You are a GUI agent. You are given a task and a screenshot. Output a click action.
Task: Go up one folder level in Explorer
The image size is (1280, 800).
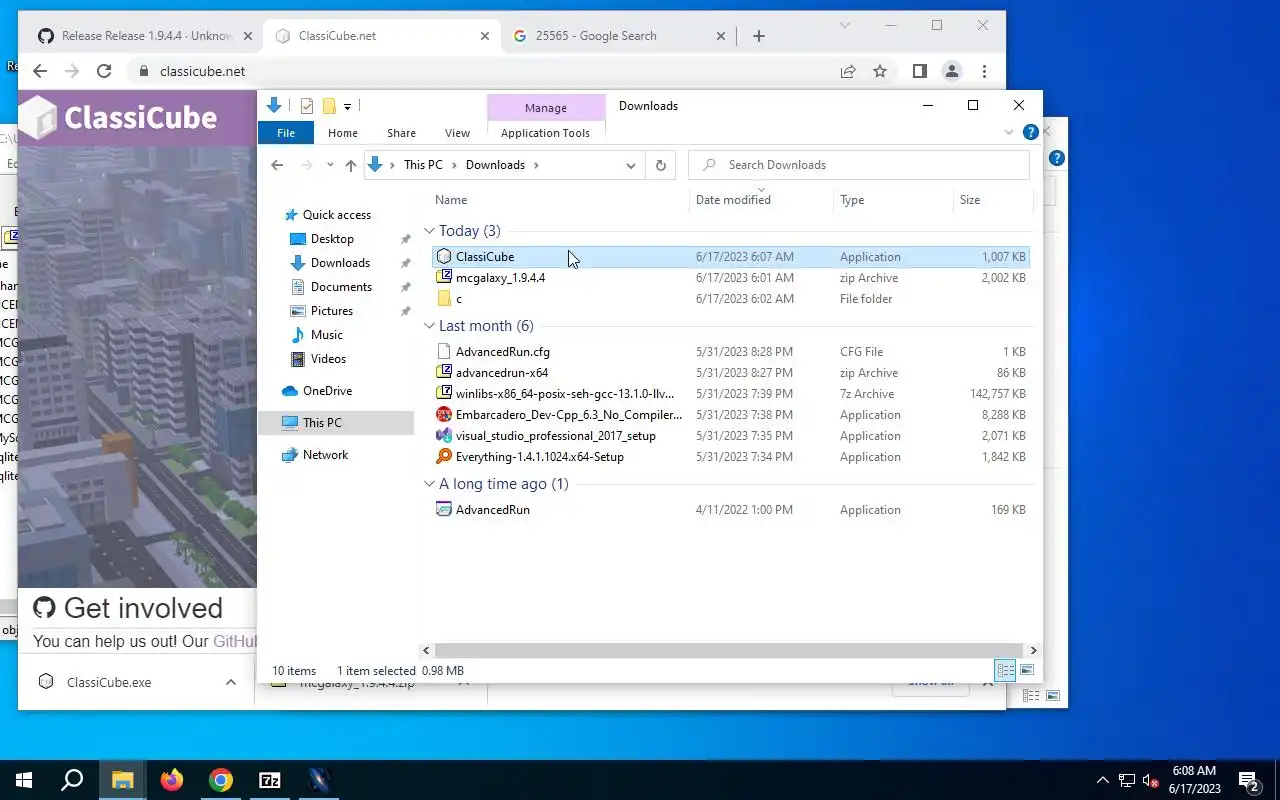tap(350, 165)
